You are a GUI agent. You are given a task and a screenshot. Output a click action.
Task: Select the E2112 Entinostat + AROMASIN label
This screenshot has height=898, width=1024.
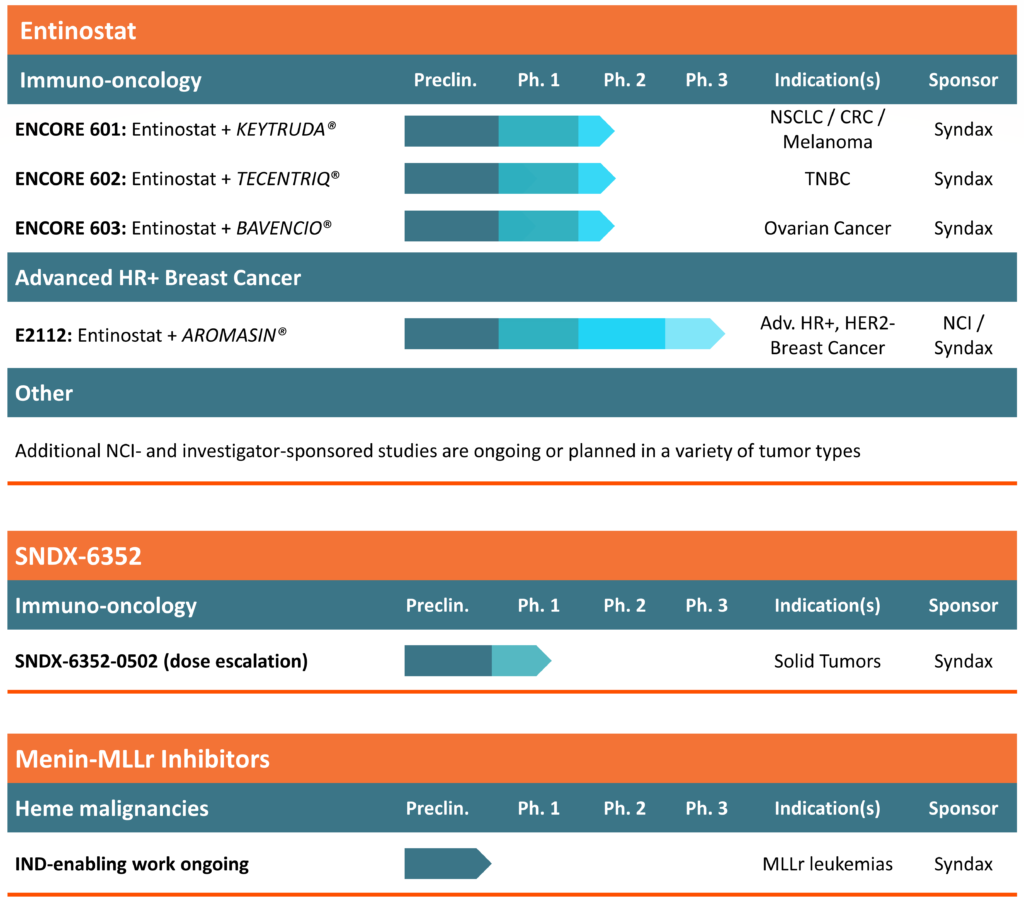150,335
